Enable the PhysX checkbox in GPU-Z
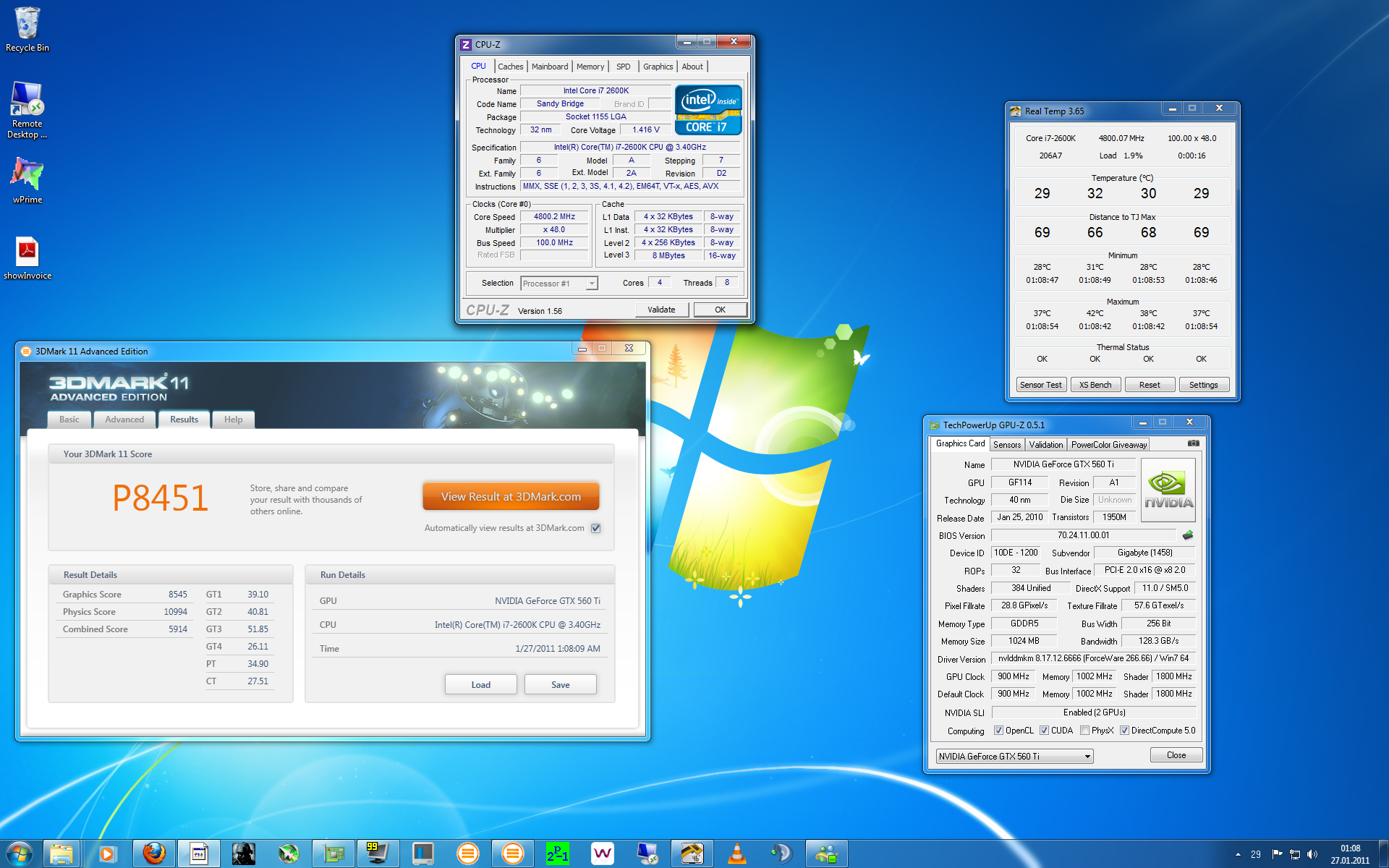The image size is (1389, 868). 1084,731
